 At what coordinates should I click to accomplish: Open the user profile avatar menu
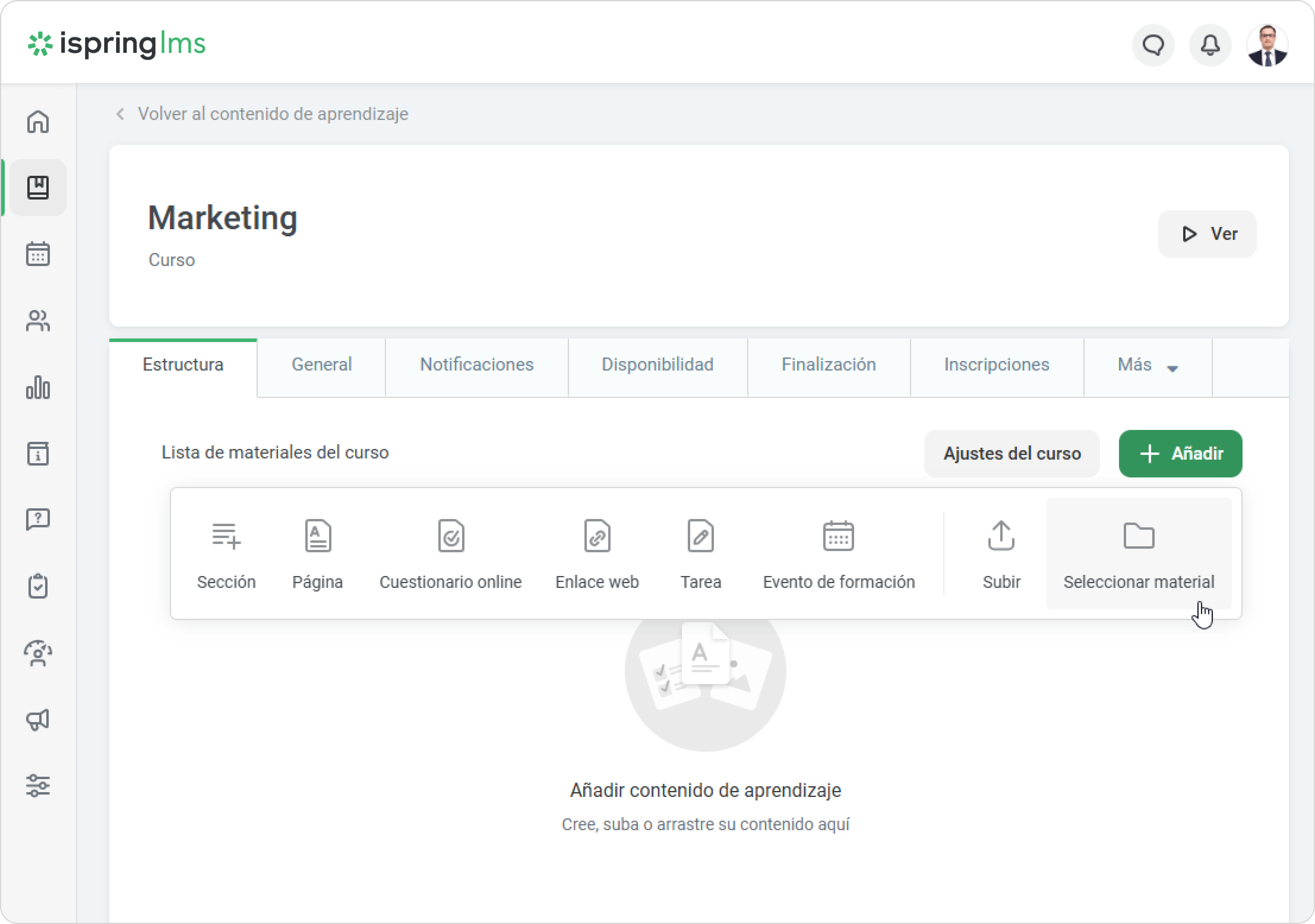click(1267, 45)
